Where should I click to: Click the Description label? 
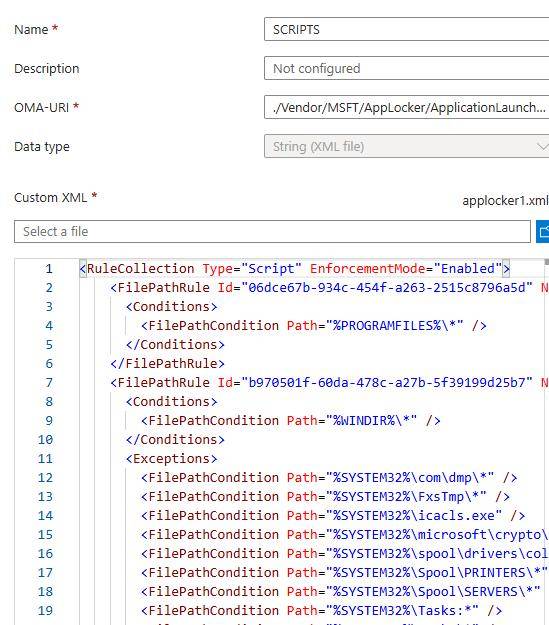[x=47, y=69]
